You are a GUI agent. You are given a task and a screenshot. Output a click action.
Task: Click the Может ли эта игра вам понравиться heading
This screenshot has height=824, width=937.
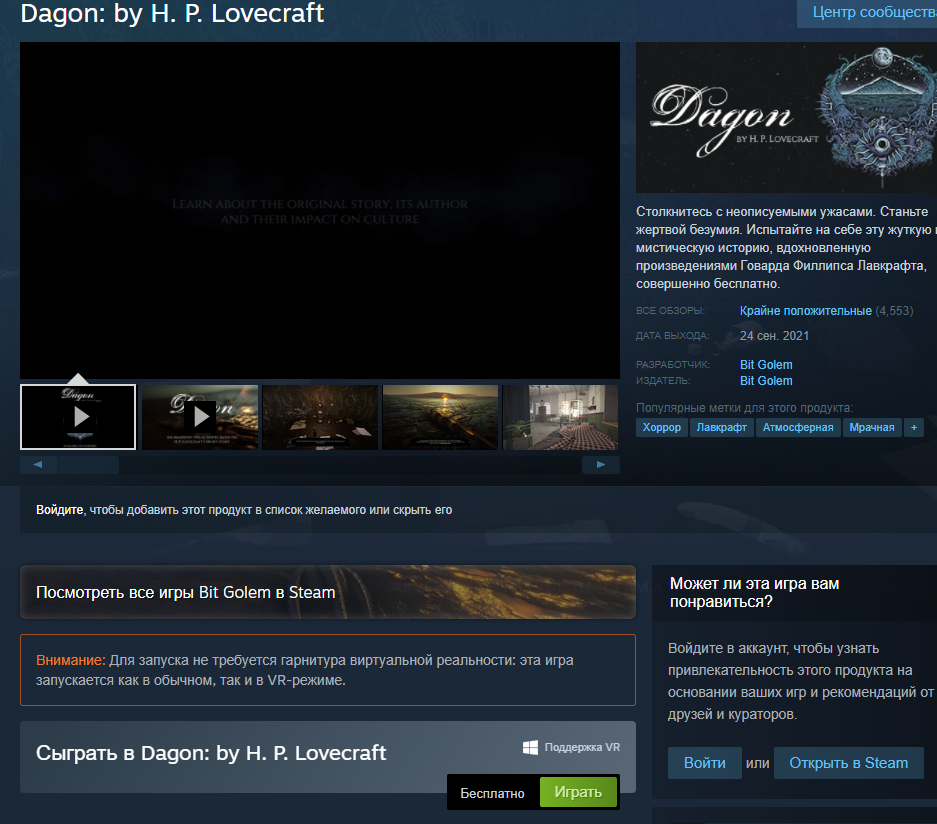(x=754, y=592)
